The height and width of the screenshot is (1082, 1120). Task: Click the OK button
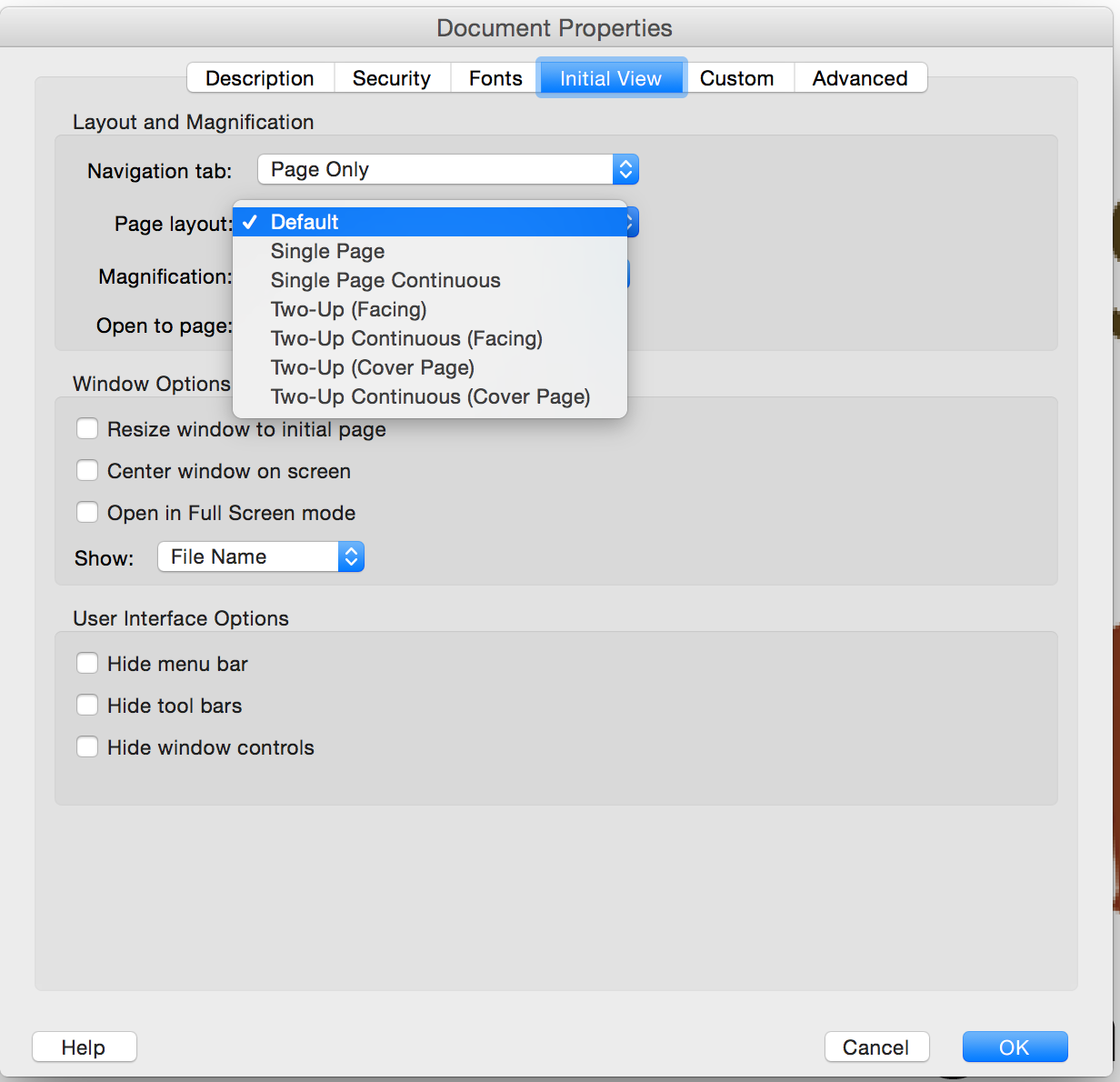(1015, 1047)
